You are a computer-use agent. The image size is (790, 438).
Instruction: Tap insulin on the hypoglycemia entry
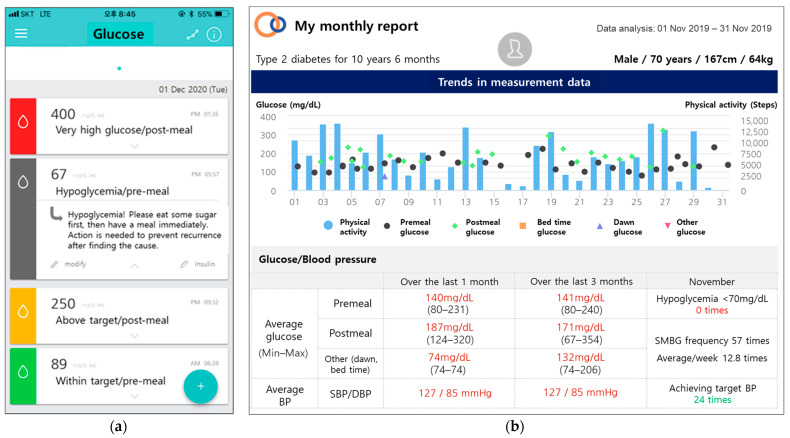click(x=196, y=265)
